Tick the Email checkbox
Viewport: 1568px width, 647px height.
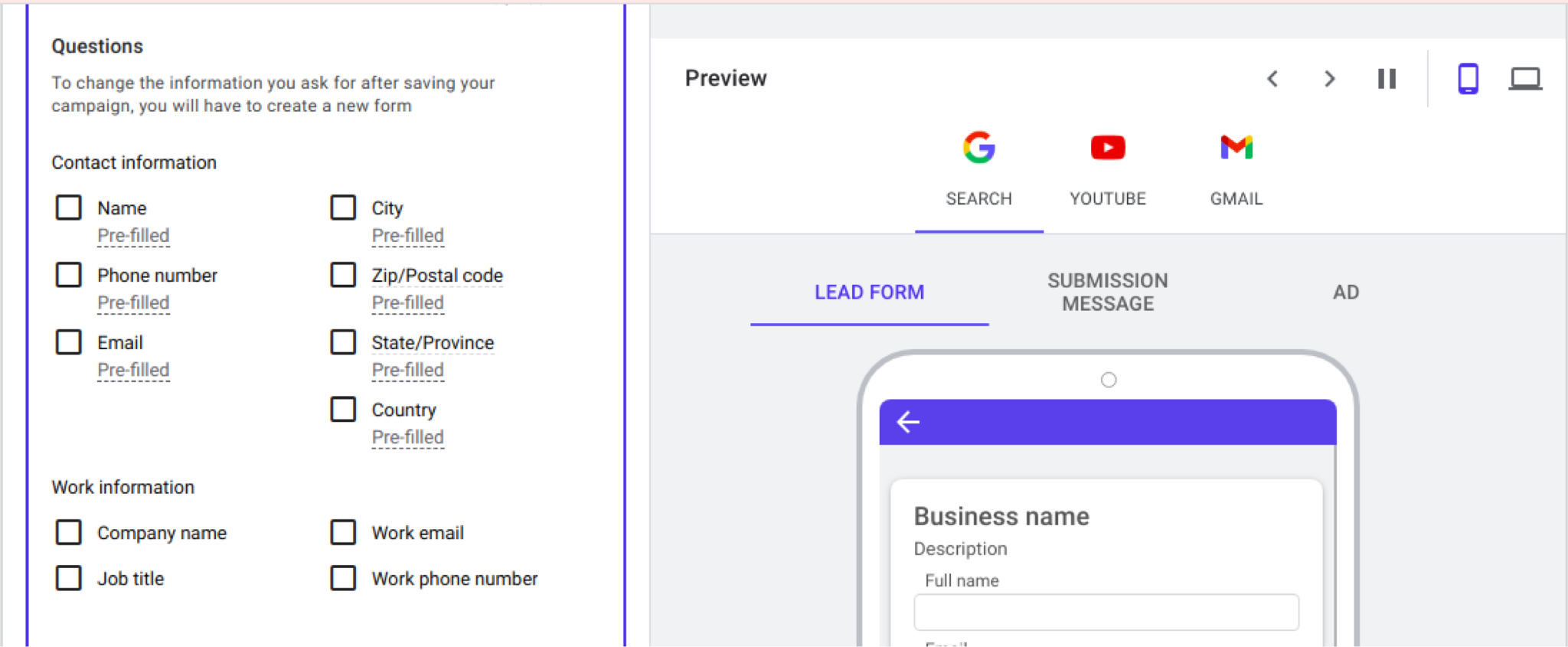(69, 342)
